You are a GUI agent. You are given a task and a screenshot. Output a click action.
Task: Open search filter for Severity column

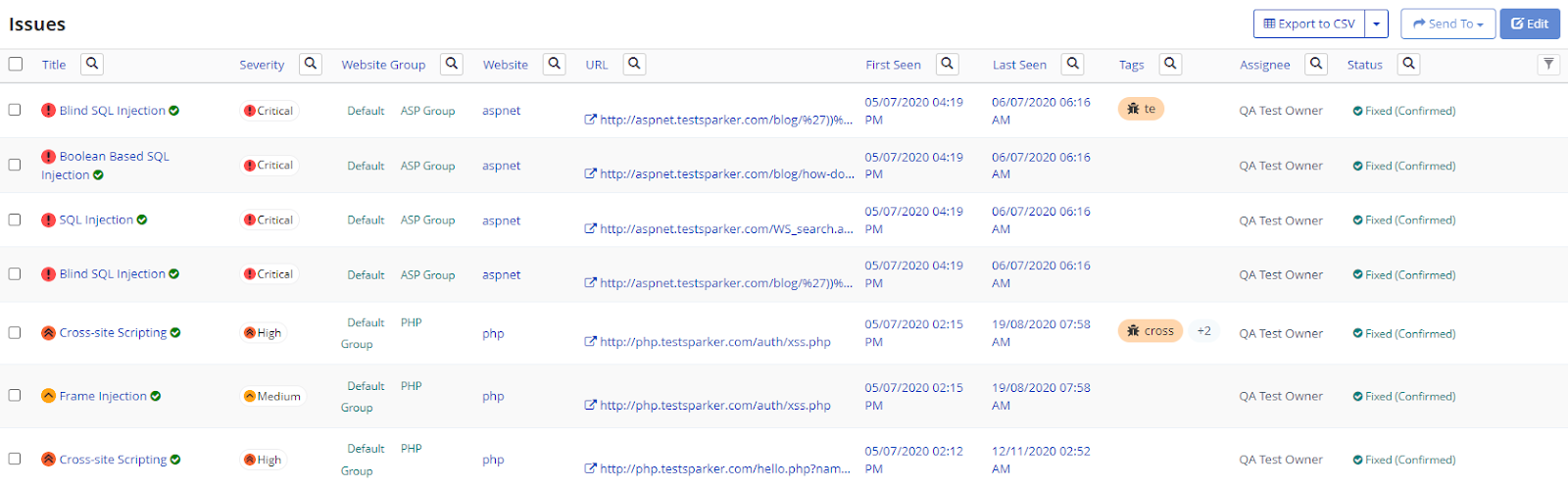(x=311, y=64)
